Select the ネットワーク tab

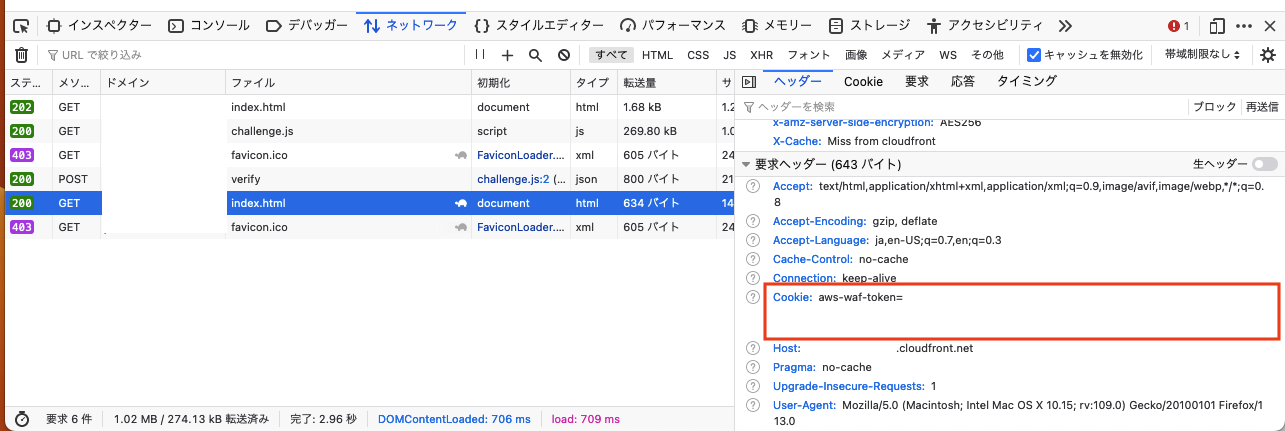(x=411, y=25)
